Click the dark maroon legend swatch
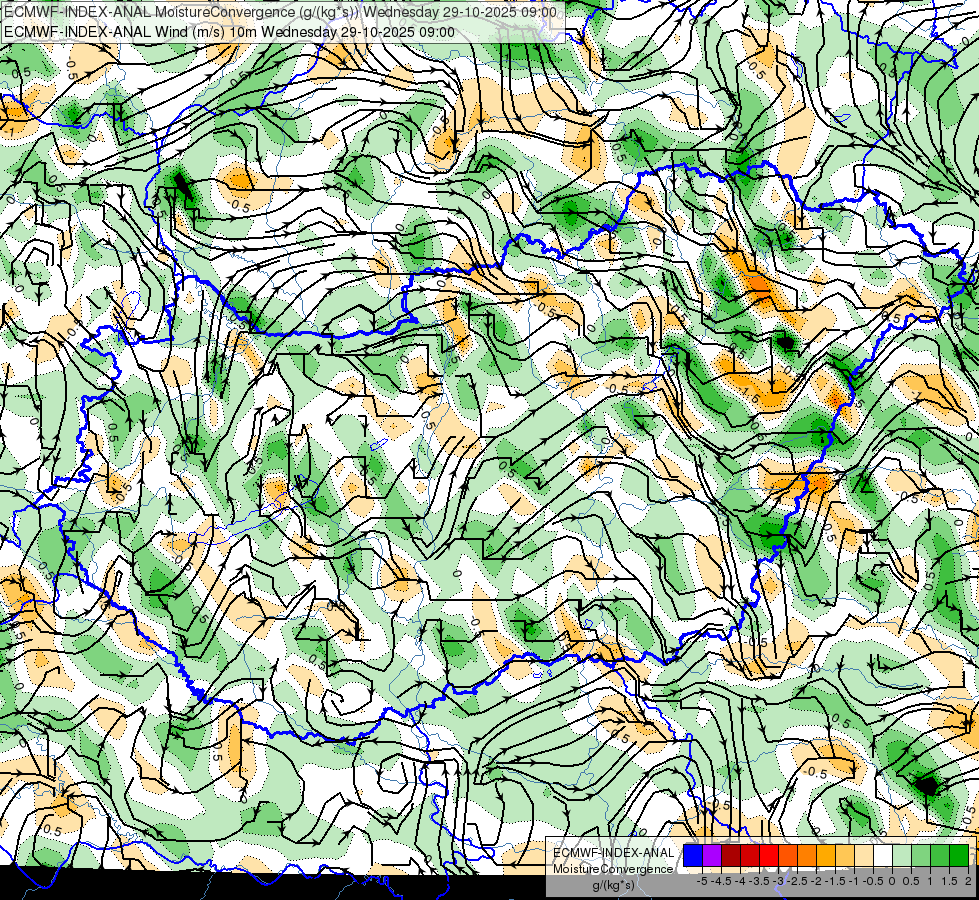The width and height of the screenshot is (979, 900). point(731,855)
